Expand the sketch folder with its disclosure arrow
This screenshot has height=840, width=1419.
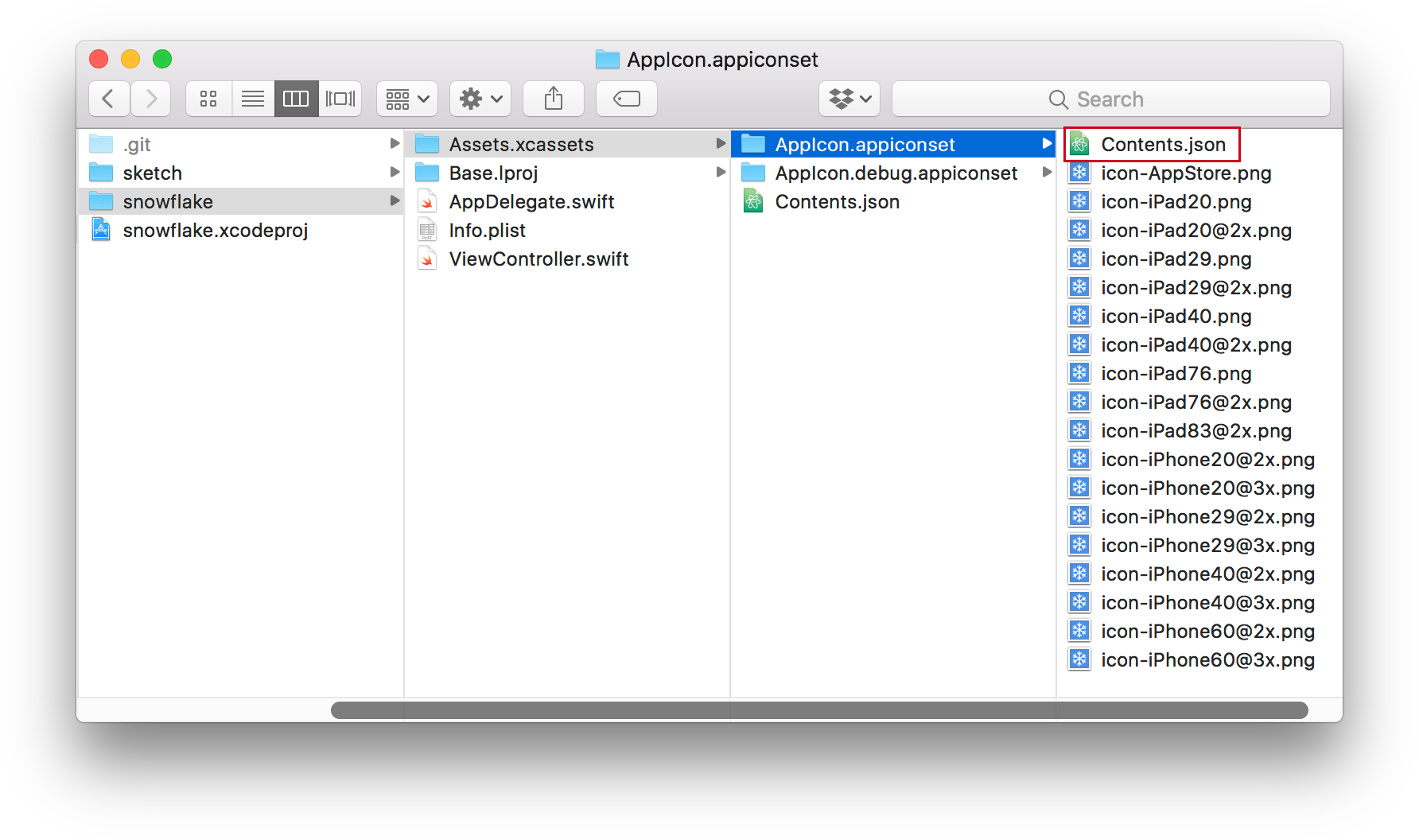[x=395, y=173]
